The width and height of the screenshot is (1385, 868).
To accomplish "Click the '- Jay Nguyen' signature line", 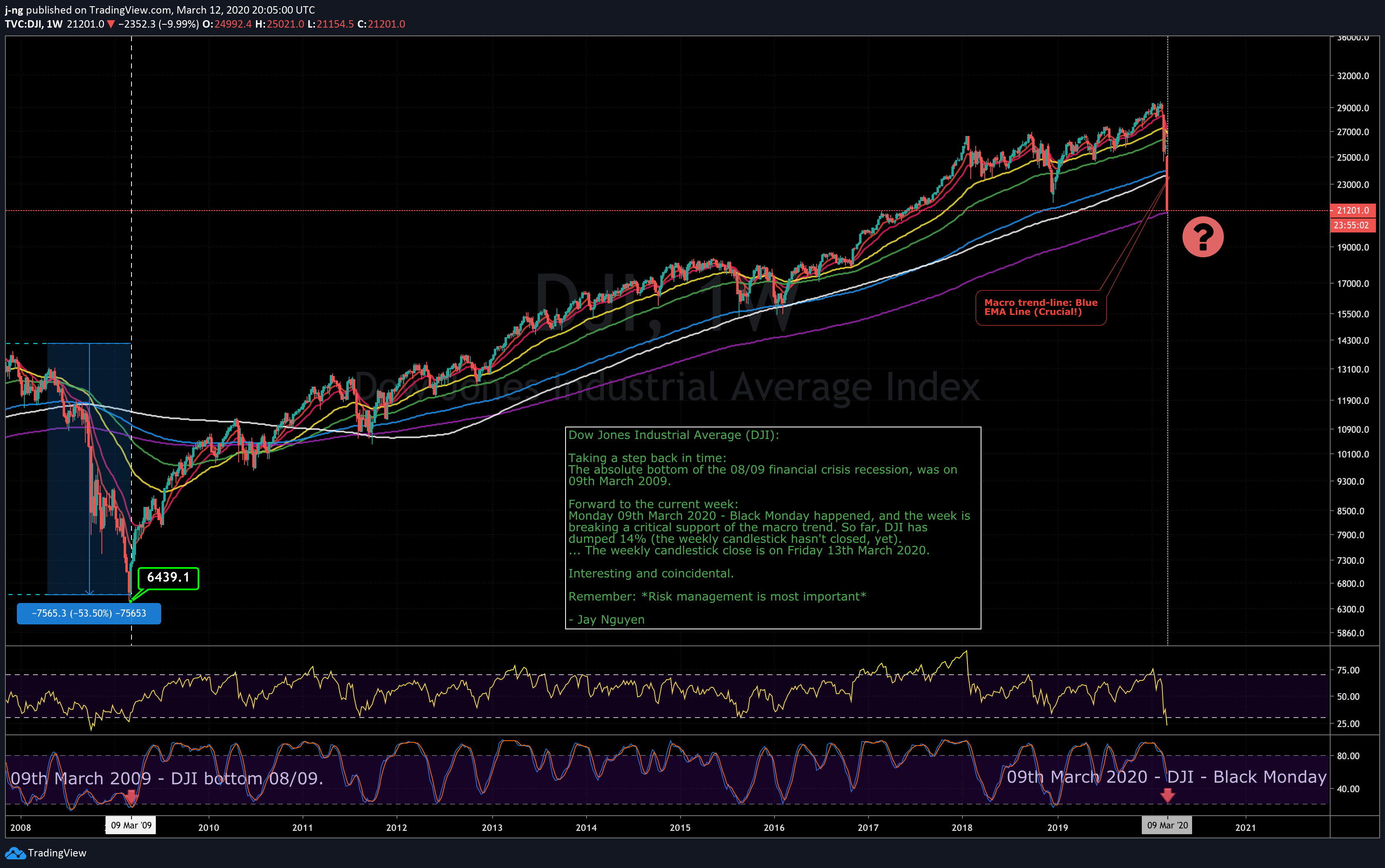I will click(606, 619).
